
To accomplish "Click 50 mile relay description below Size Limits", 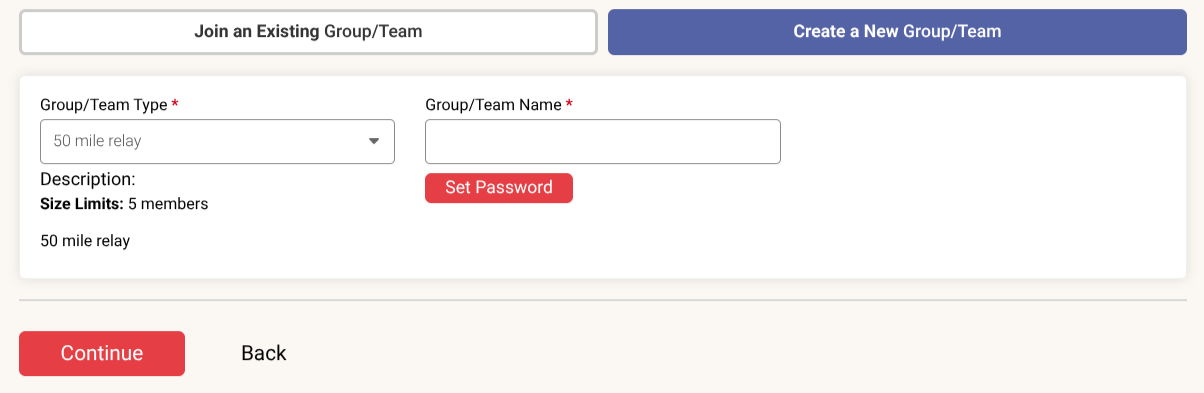I will click(x=85, y=241).
